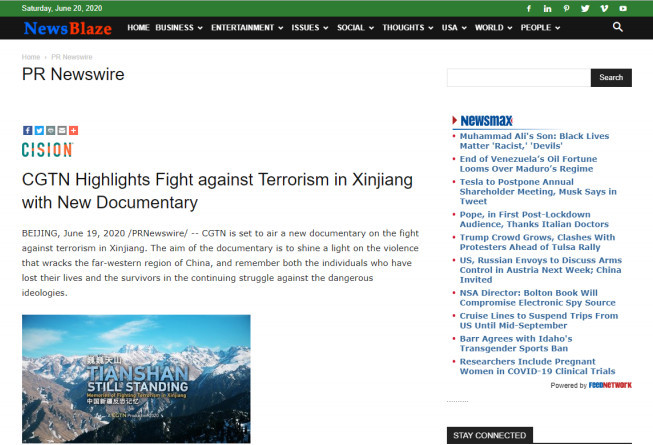Open the Facebook icon in top bar

tap(528, 8)
